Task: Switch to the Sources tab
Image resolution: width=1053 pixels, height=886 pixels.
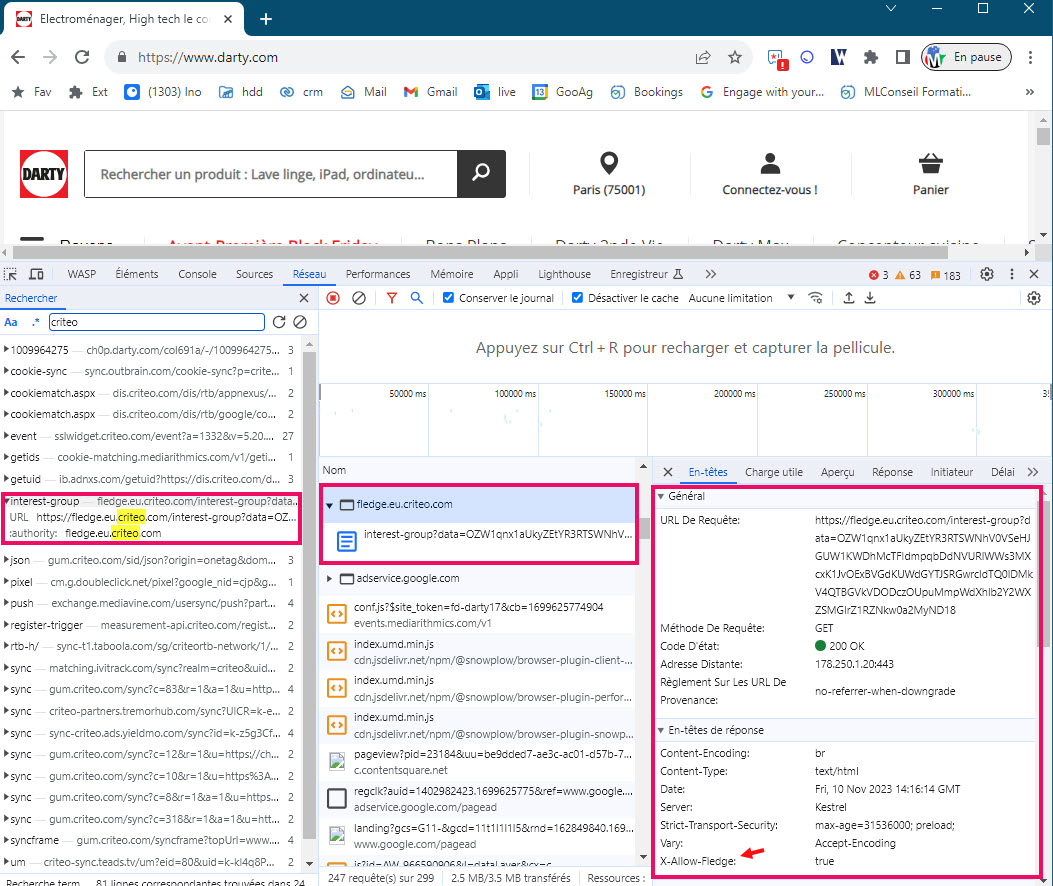Action: coord(255,274)
